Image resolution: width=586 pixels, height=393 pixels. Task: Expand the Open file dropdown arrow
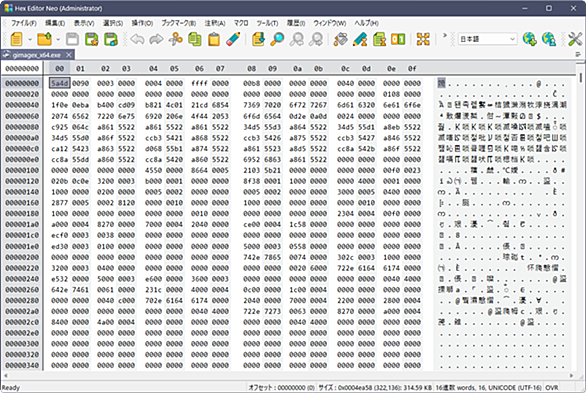[x=58, y=39]
